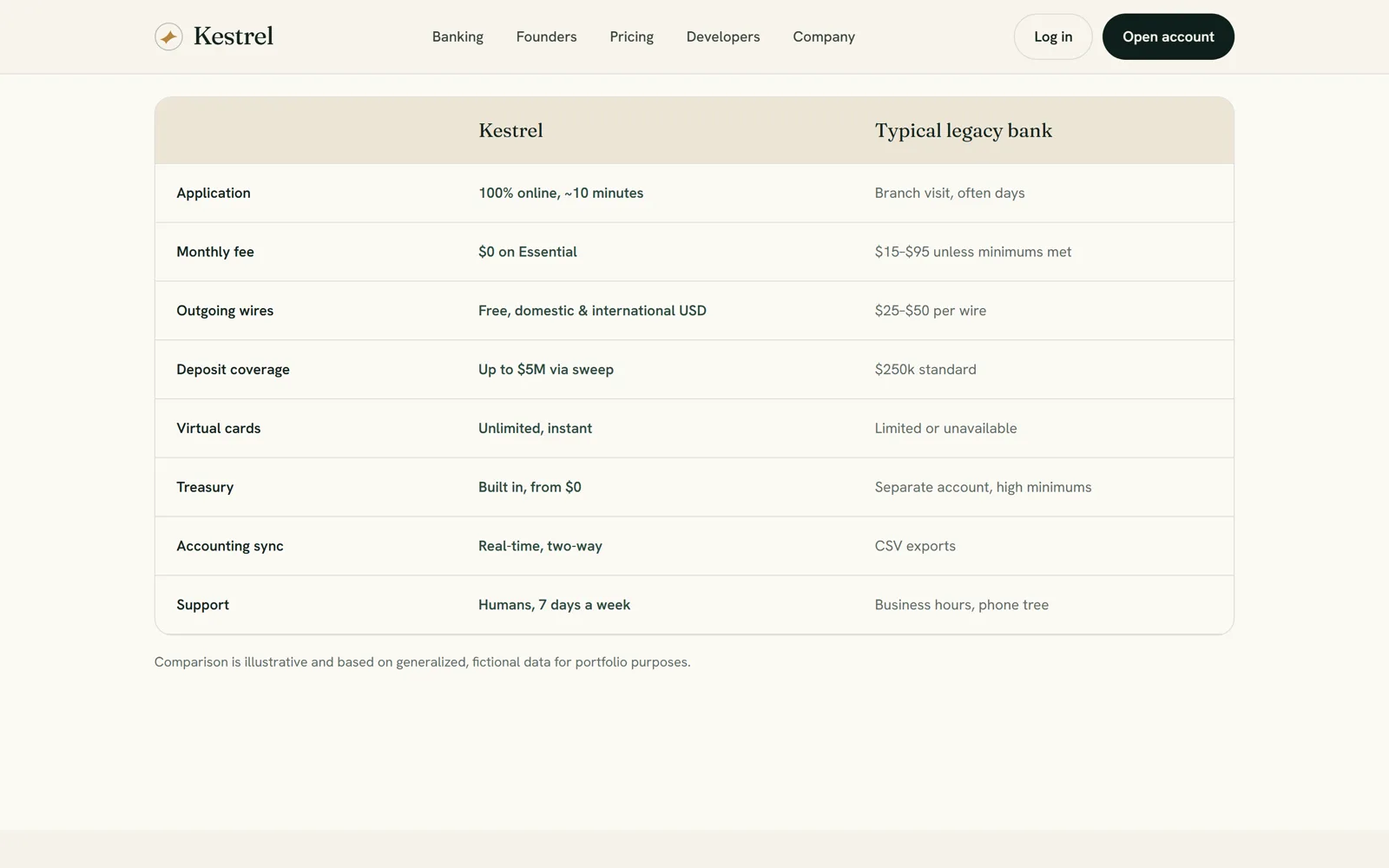Click 'Separate account, high minimums' cell
The height and width of the screenshot is (868, 1389).
pyautogui.click(x=983, y=487)
